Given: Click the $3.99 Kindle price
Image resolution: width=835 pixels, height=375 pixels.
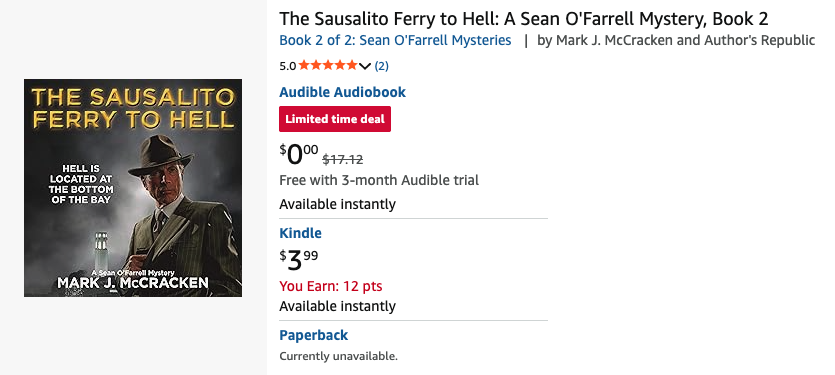Looking at the screenshot, I should point(299,259).
